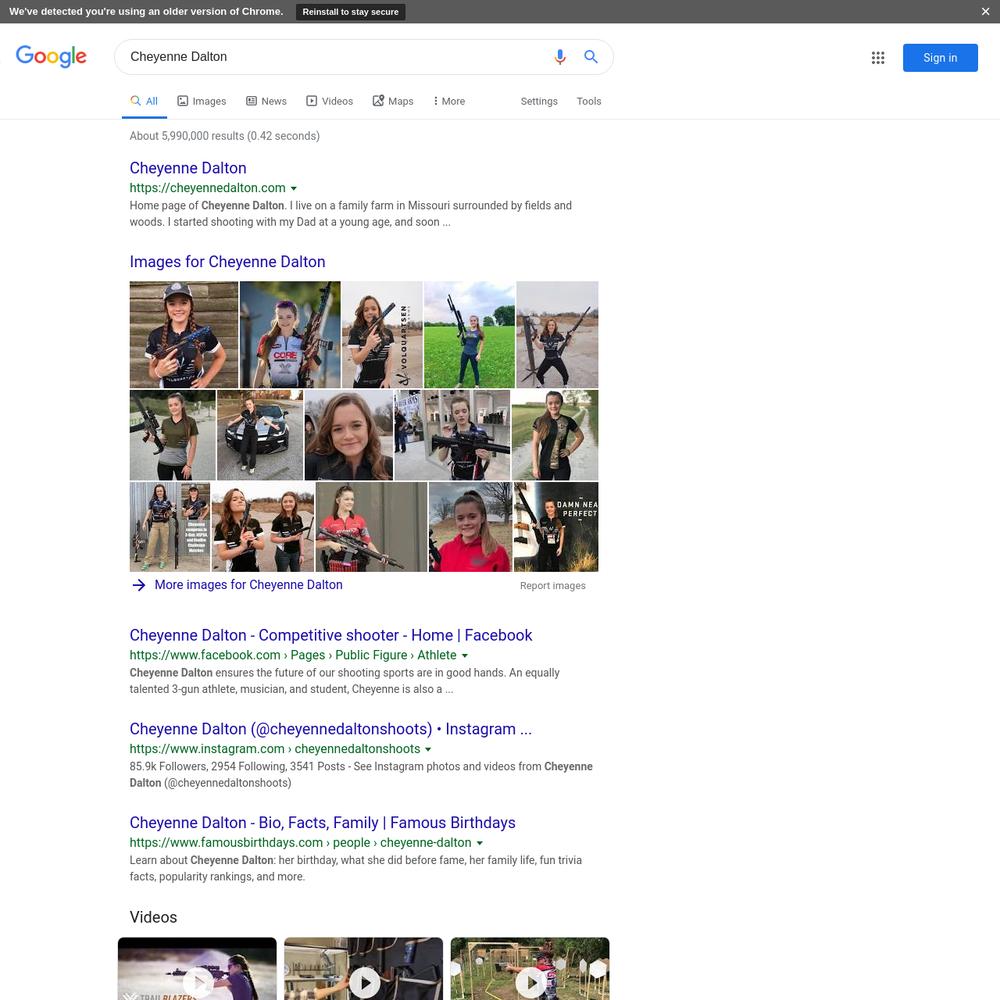Open the Google apps grid
Image resolution: width=1000 pixels, height=1000 pixels.
point(878,57)
